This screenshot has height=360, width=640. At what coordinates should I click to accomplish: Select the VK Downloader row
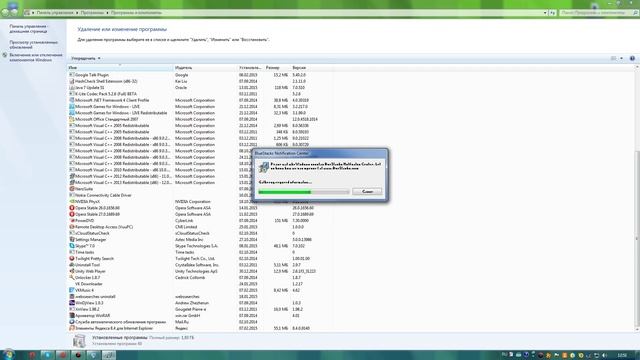click(200, 284)
